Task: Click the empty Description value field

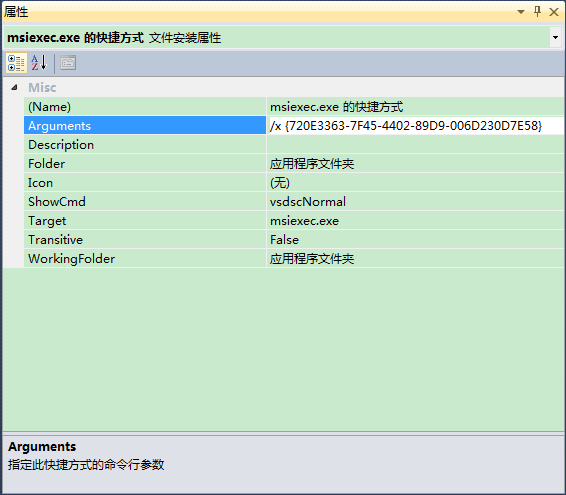Action: pos(416,145)
